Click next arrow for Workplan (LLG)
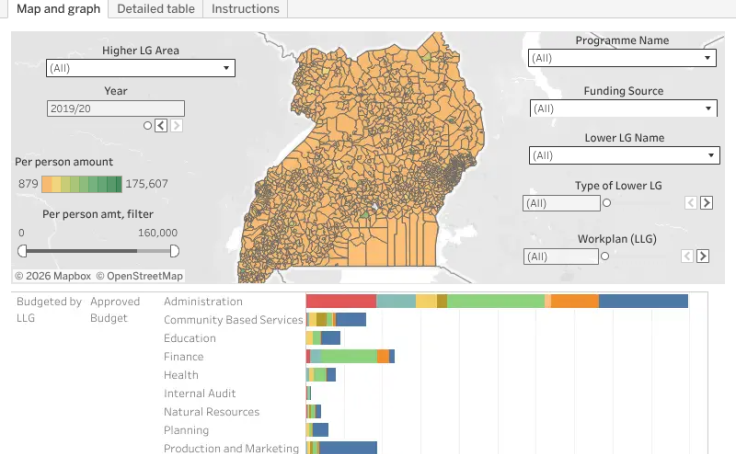 [703, 256]
